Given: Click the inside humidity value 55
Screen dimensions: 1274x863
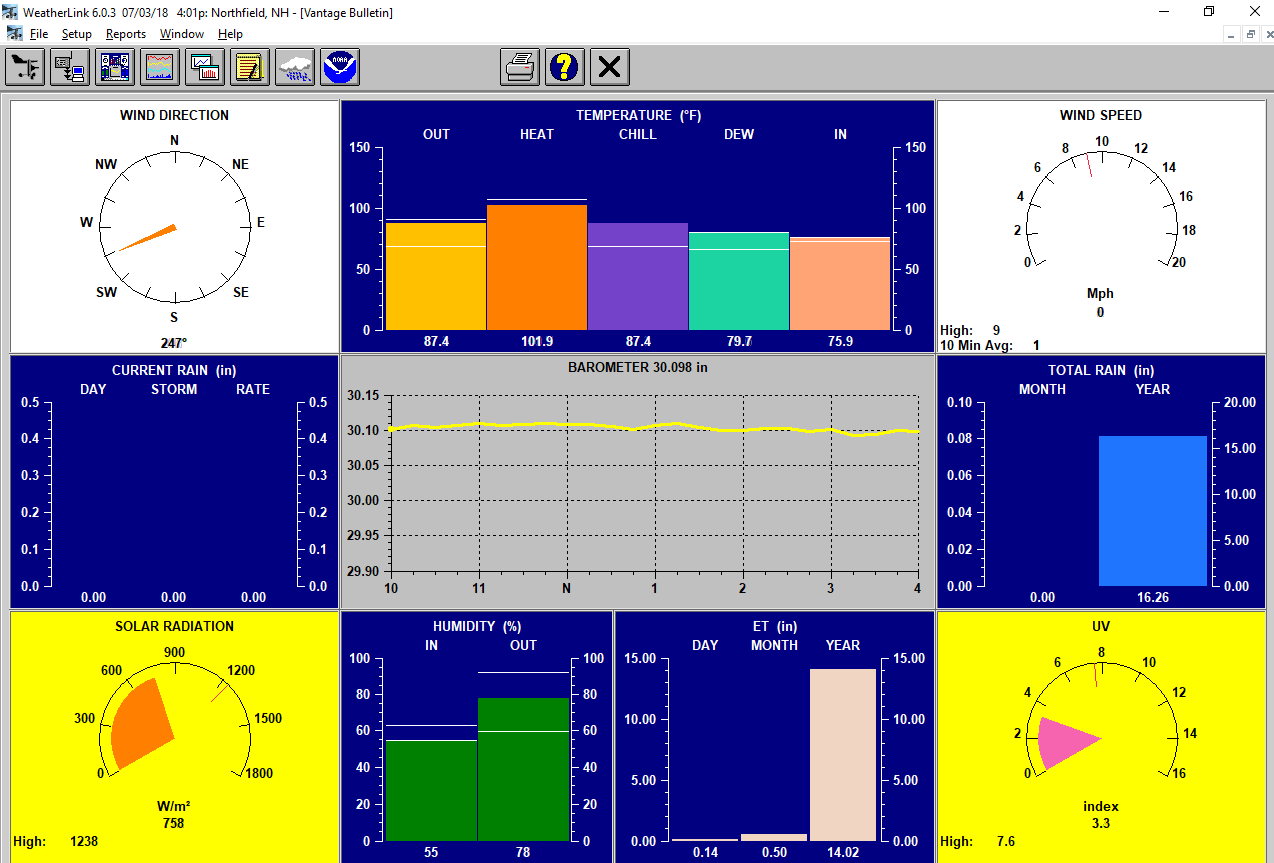Looking at the screenshot, I should coord(431,852).
